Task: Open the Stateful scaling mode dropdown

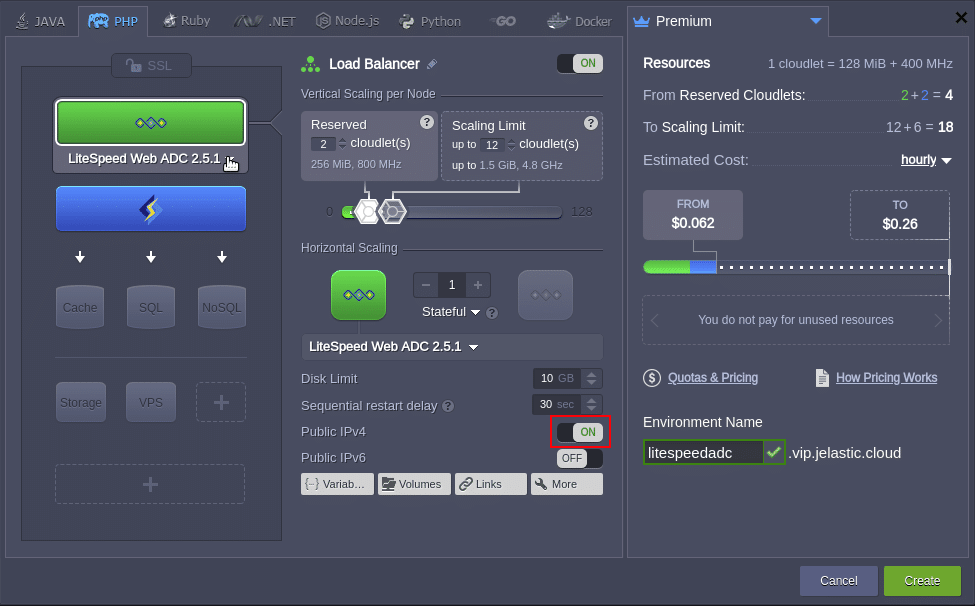Action: click(x=451, y=312)
